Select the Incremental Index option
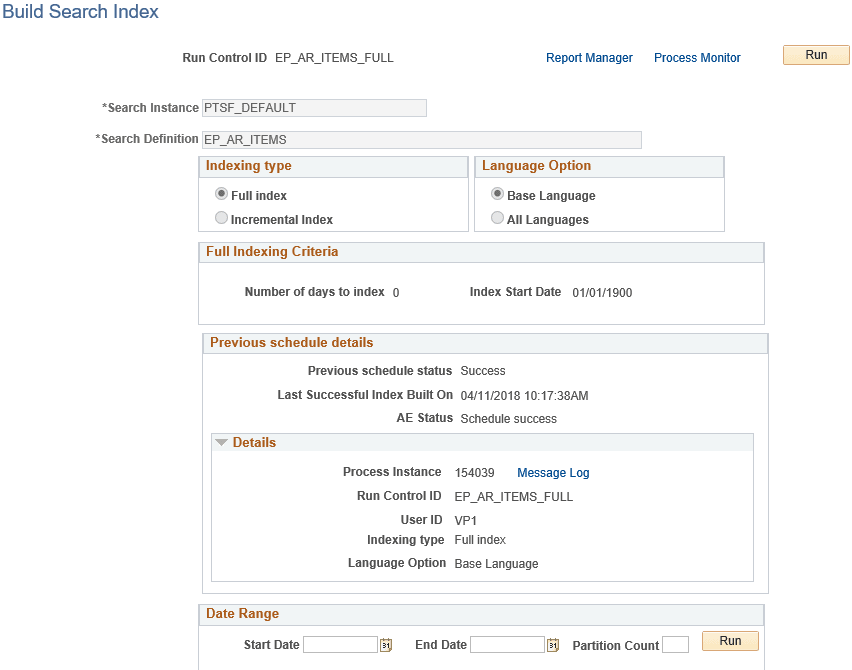 coord(222,217)
